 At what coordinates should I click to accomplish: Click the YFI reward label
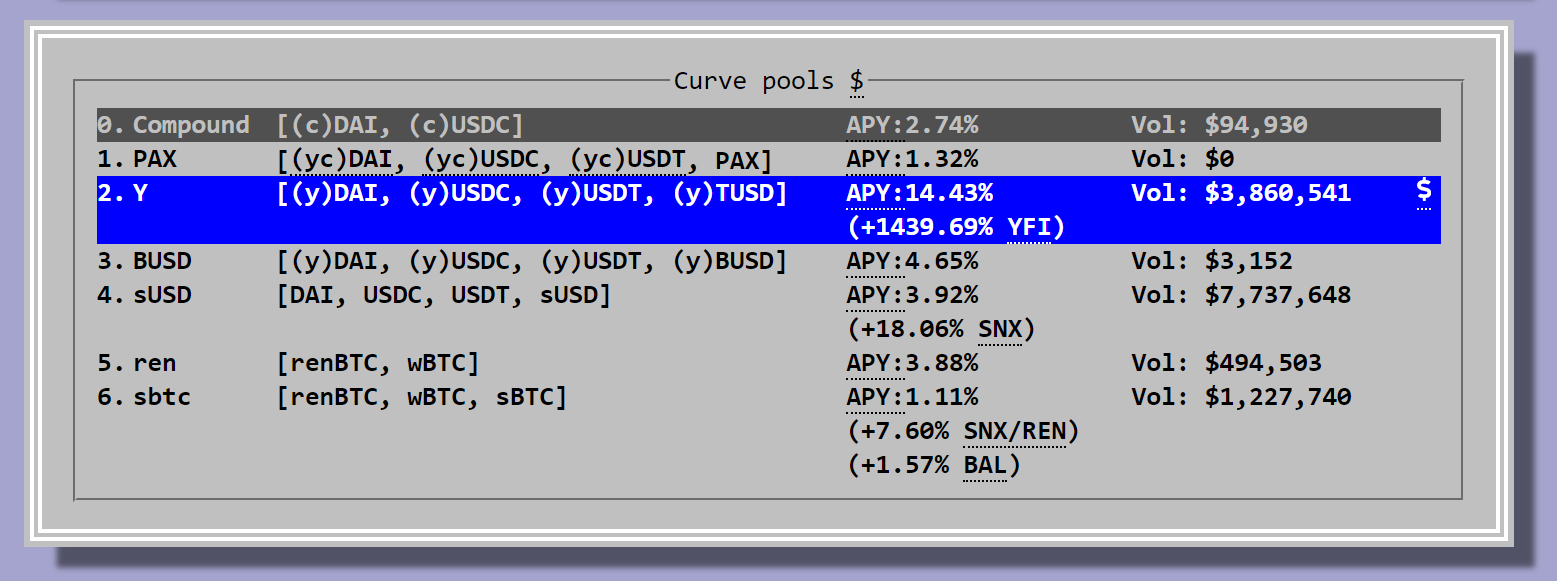(x=1029, y=227)
